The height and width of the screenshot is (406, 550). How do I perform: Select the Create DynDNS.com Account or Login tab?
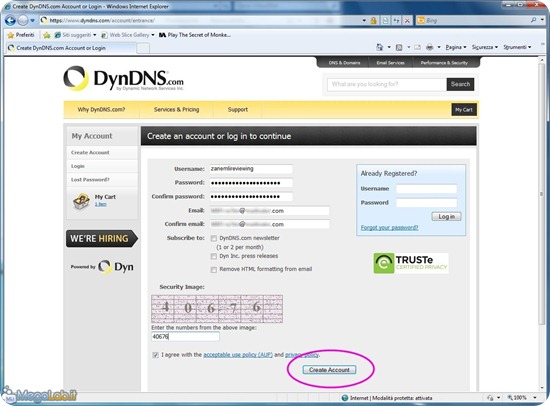tap(70, 48)
